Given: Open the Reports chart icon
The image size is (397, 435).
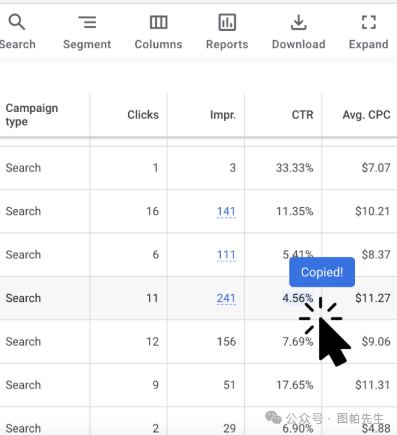Looking at the screenshot, I should coord(227,22).
